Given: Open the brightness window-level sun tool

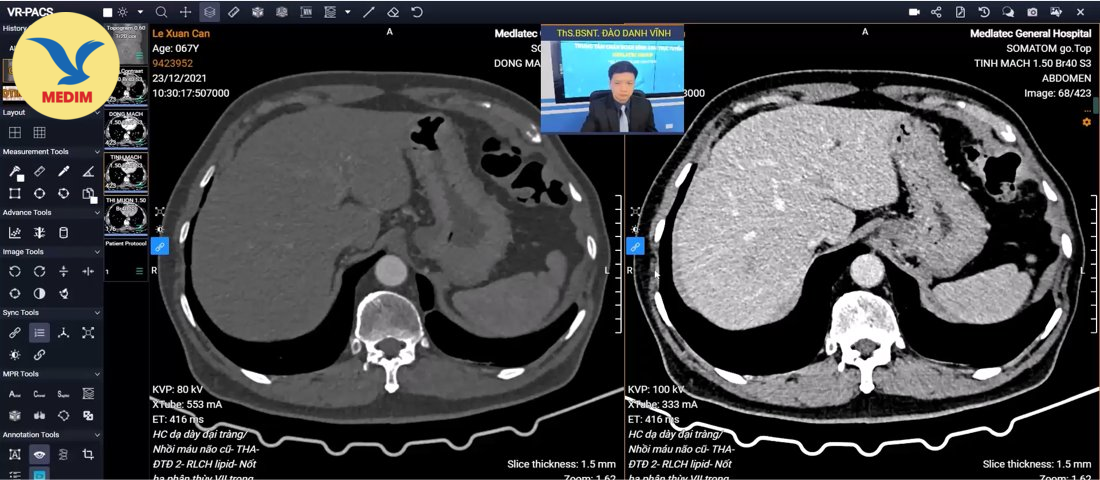Looking at the screenshot, I should click(123, 12).
